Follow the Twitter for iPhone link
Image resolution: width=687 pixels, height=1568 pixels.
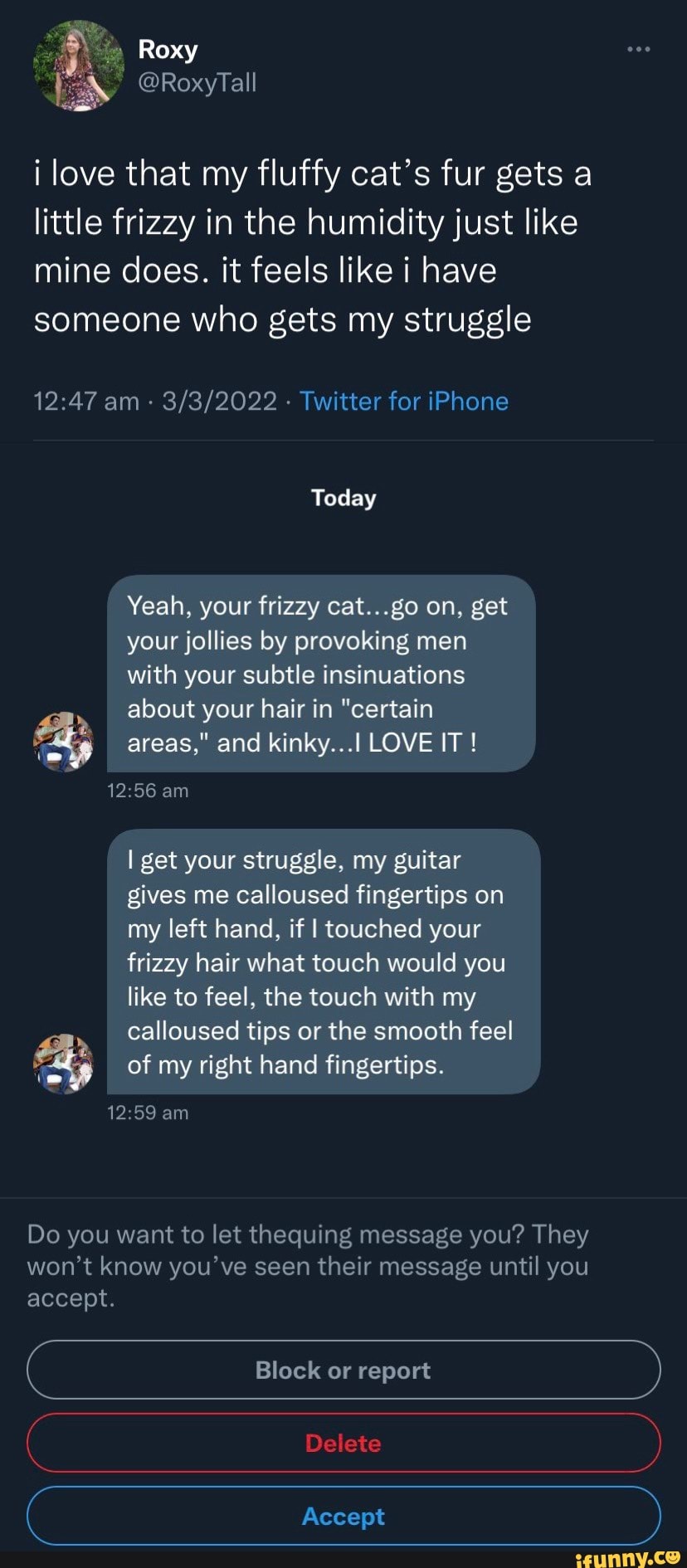click(403, 402)
